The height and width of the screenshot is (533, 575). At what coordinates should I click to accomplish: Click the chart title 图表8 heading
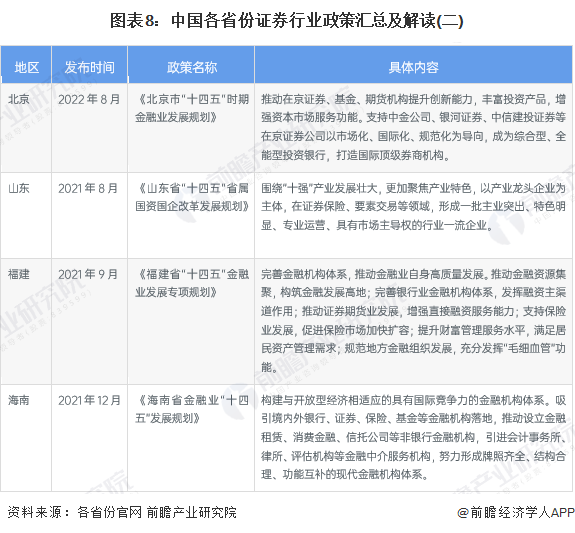[286, 21]
